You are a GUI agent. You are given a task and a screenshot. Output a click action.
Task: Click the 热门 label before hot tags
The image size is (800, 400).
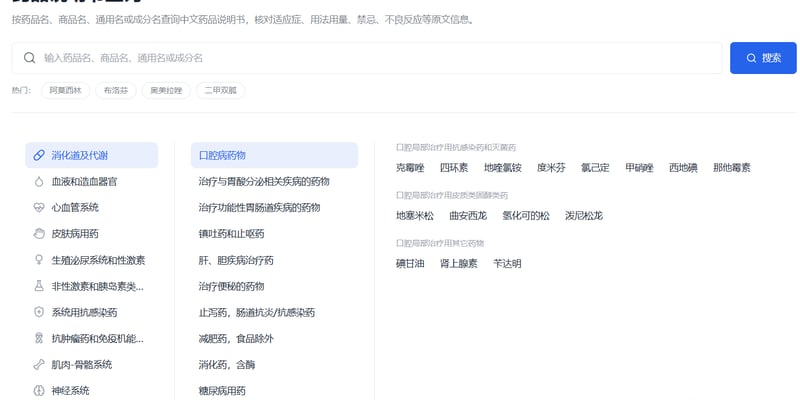pyautogui.click(x=21, y=91)
